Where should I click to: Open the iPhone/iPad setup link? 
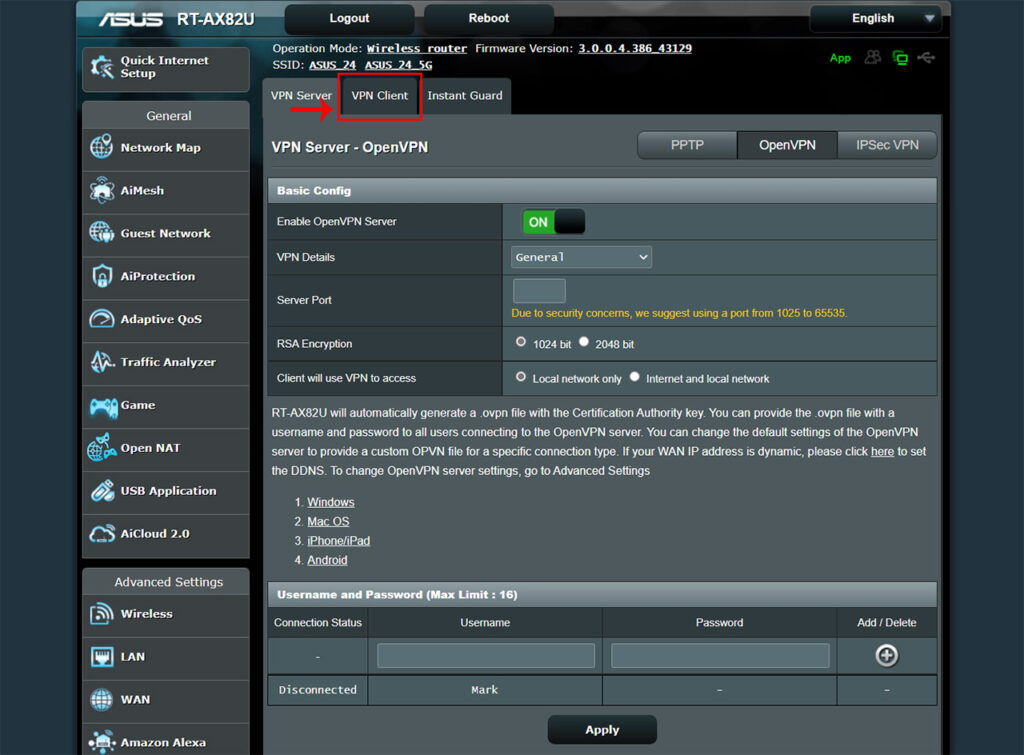[x=339, y=540]
